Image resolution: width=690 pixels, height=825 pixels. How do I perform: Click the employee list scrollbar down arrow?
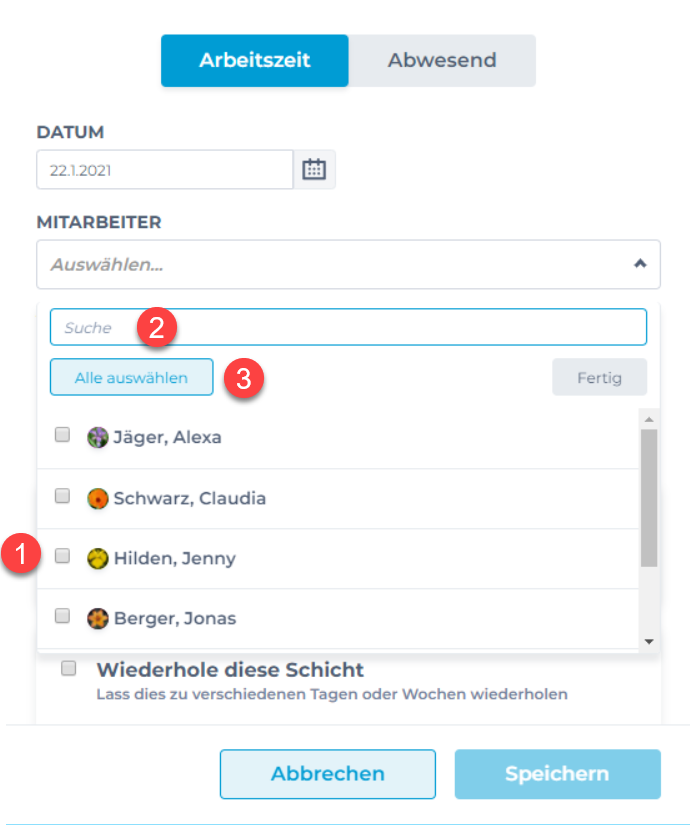click(648, 641)
